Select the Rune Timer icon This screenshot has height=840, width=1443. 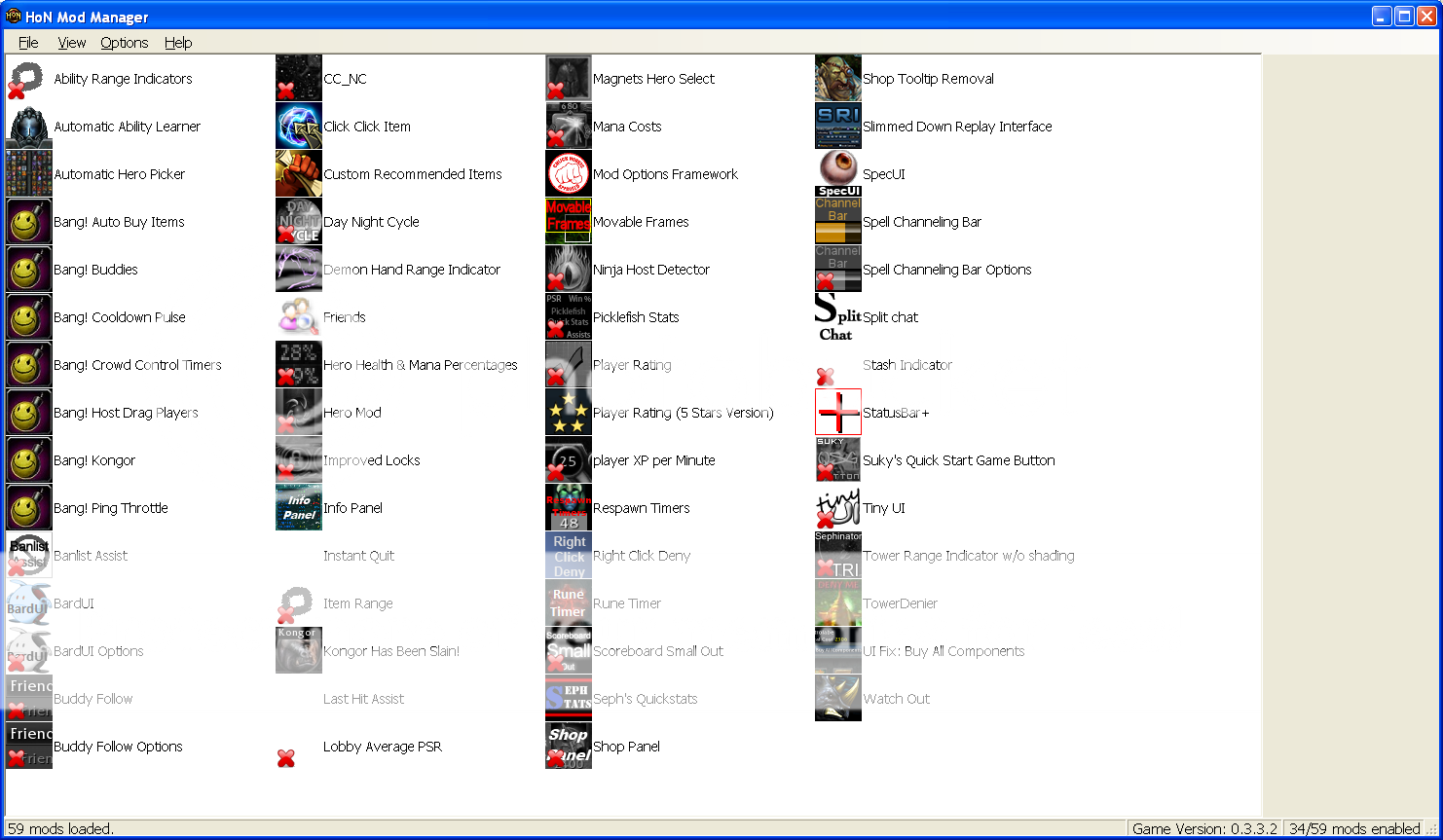569,603
